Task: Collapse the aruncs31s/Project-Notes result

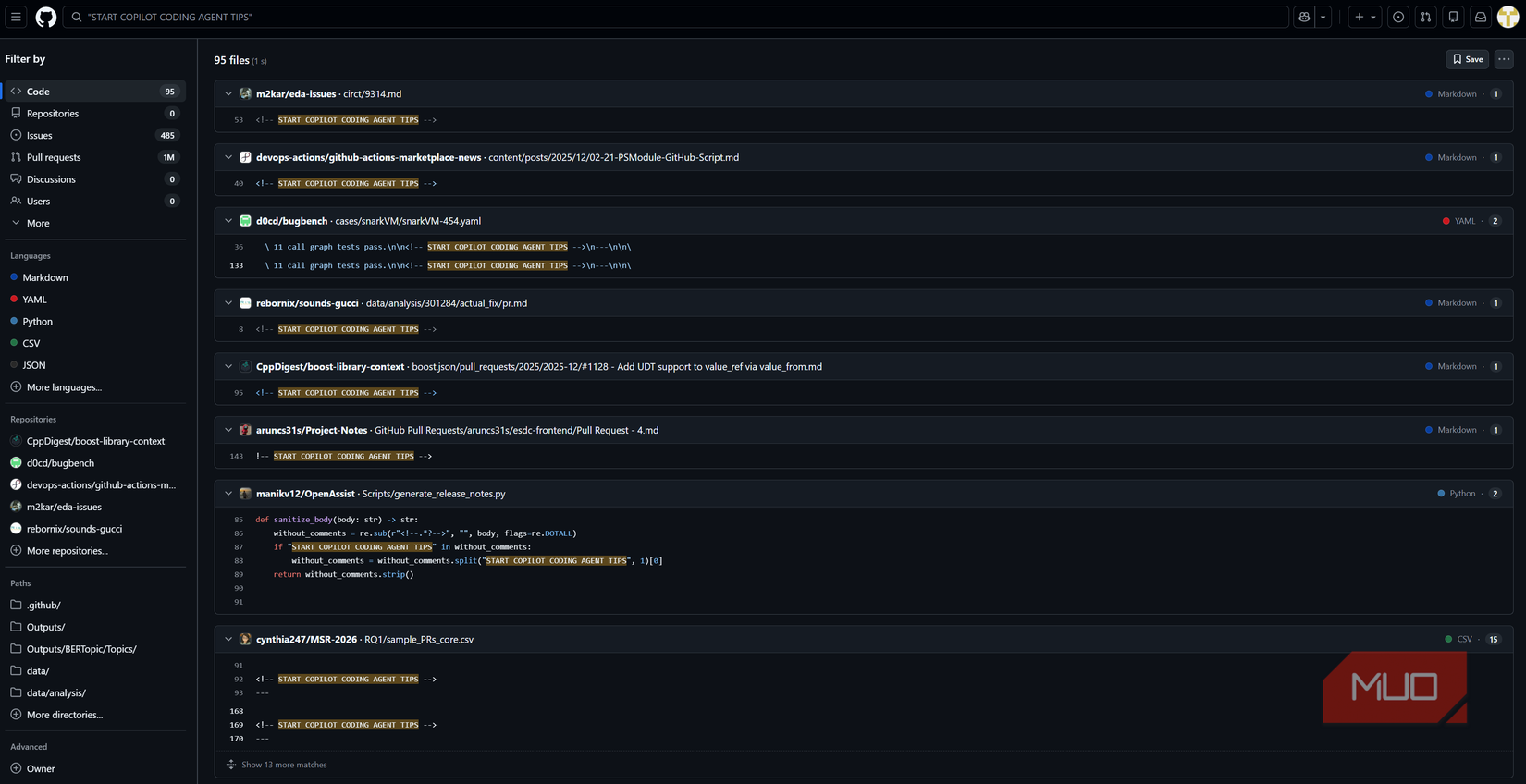Action: (x=228, y=430)
